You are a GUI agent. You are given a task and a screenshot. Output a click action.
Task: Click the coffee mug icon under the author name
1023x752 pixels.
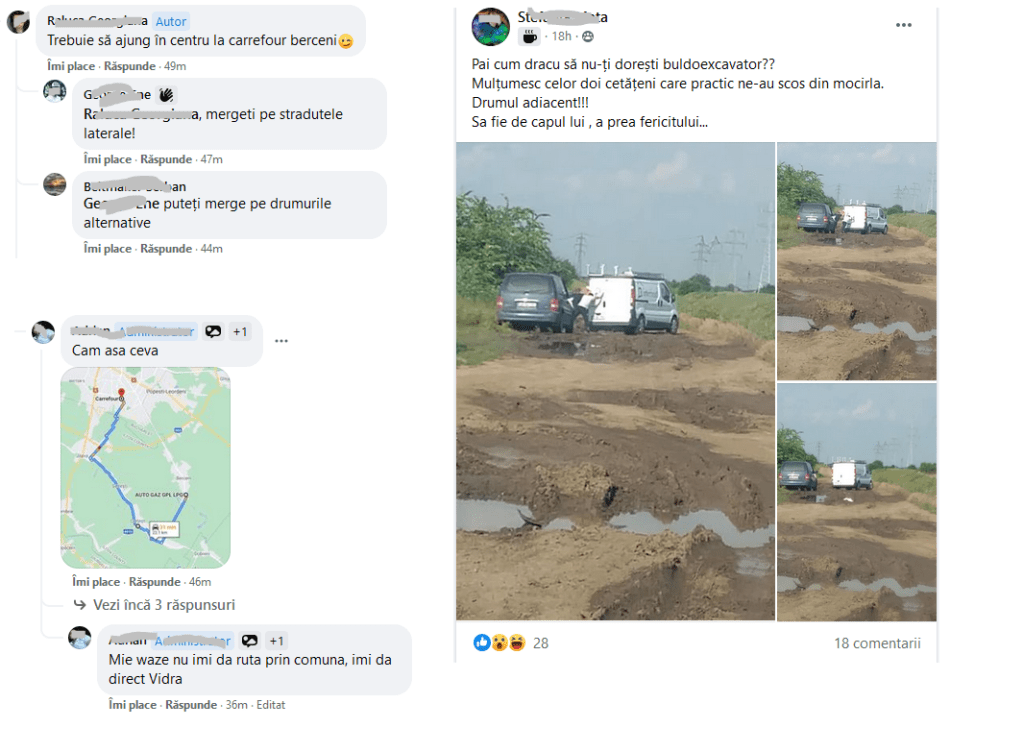coord(529,36)
